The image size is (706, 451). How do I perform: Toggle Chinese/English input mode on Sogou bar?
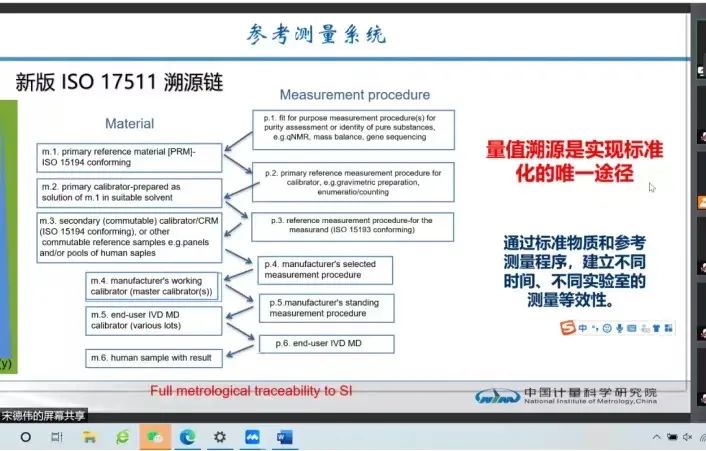(582, 327)
